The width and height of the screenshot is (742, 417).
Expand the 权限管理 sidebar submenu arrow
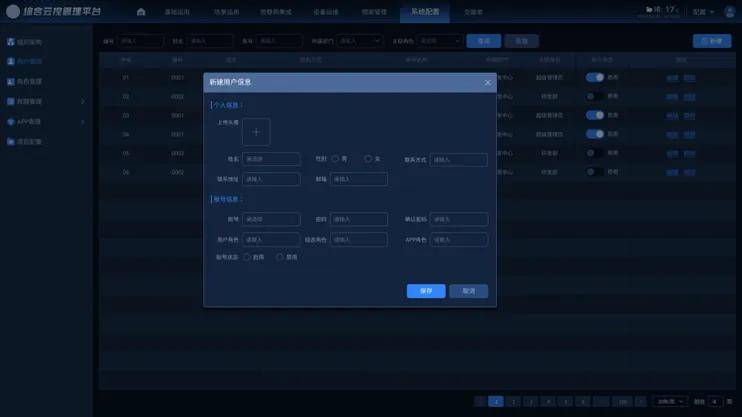tap(82, 101)
